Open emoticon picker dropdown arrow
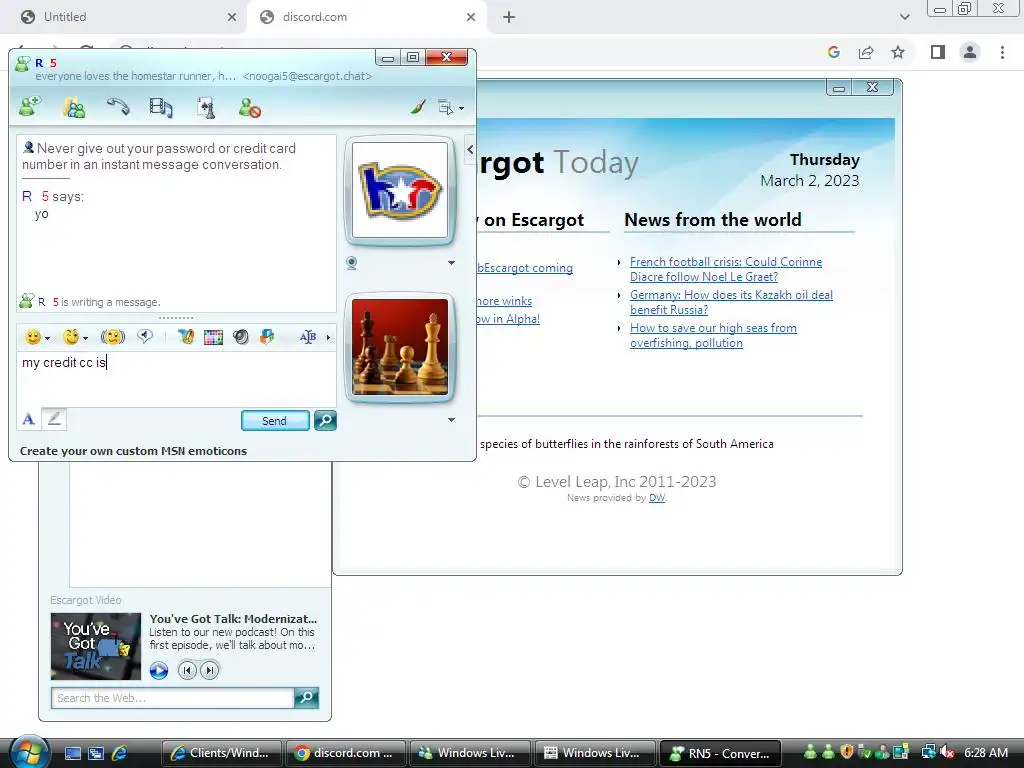 tap(47, 338)
